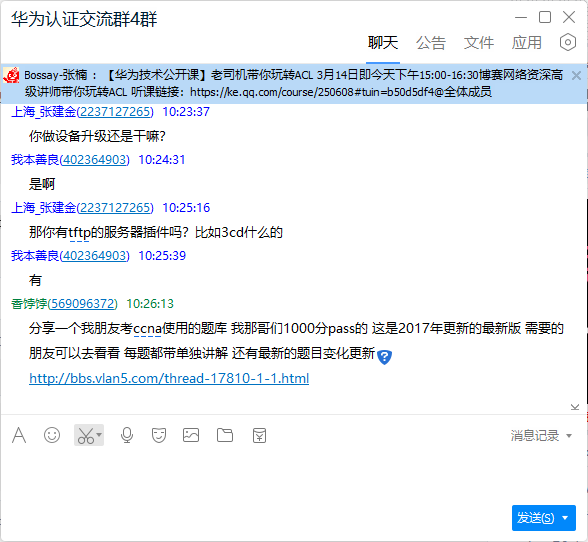Dismiss the pinned announcement banner
Viewport: 588px width, 542px height.
tap(576, 76)
